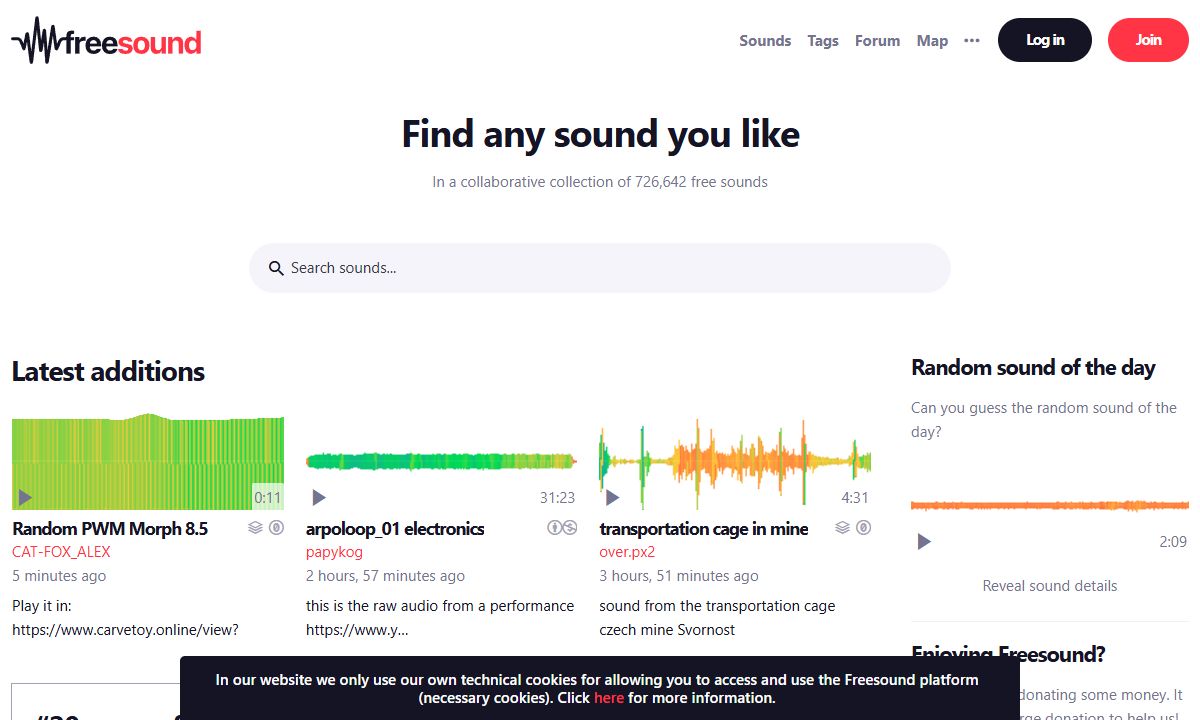Click the pack icon beside transportation cage in mine

coord(842,528)
